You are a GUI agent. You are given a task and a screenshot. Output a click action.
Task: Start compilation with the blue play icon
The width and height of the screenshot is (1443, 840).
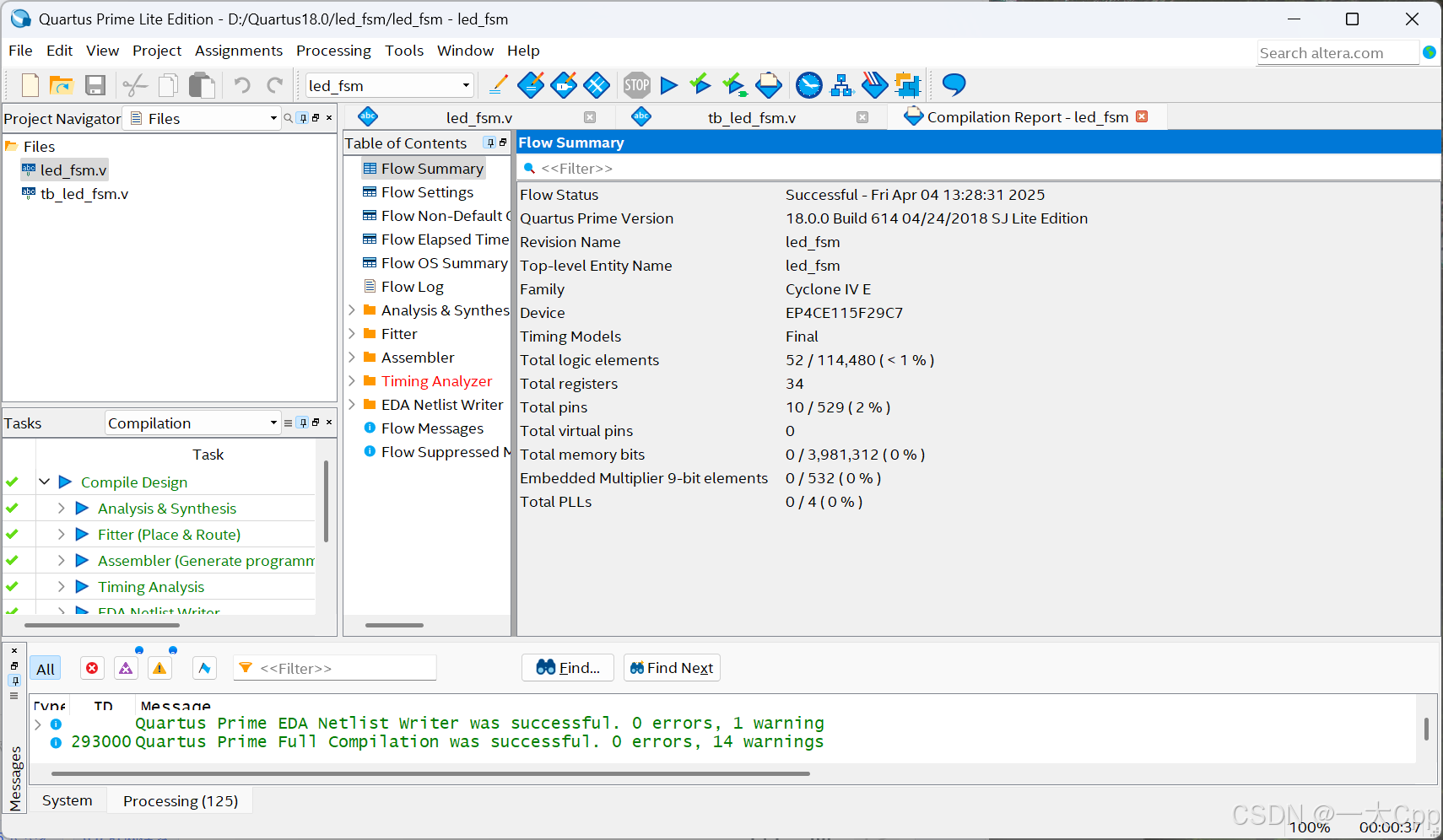click(669, 85)
